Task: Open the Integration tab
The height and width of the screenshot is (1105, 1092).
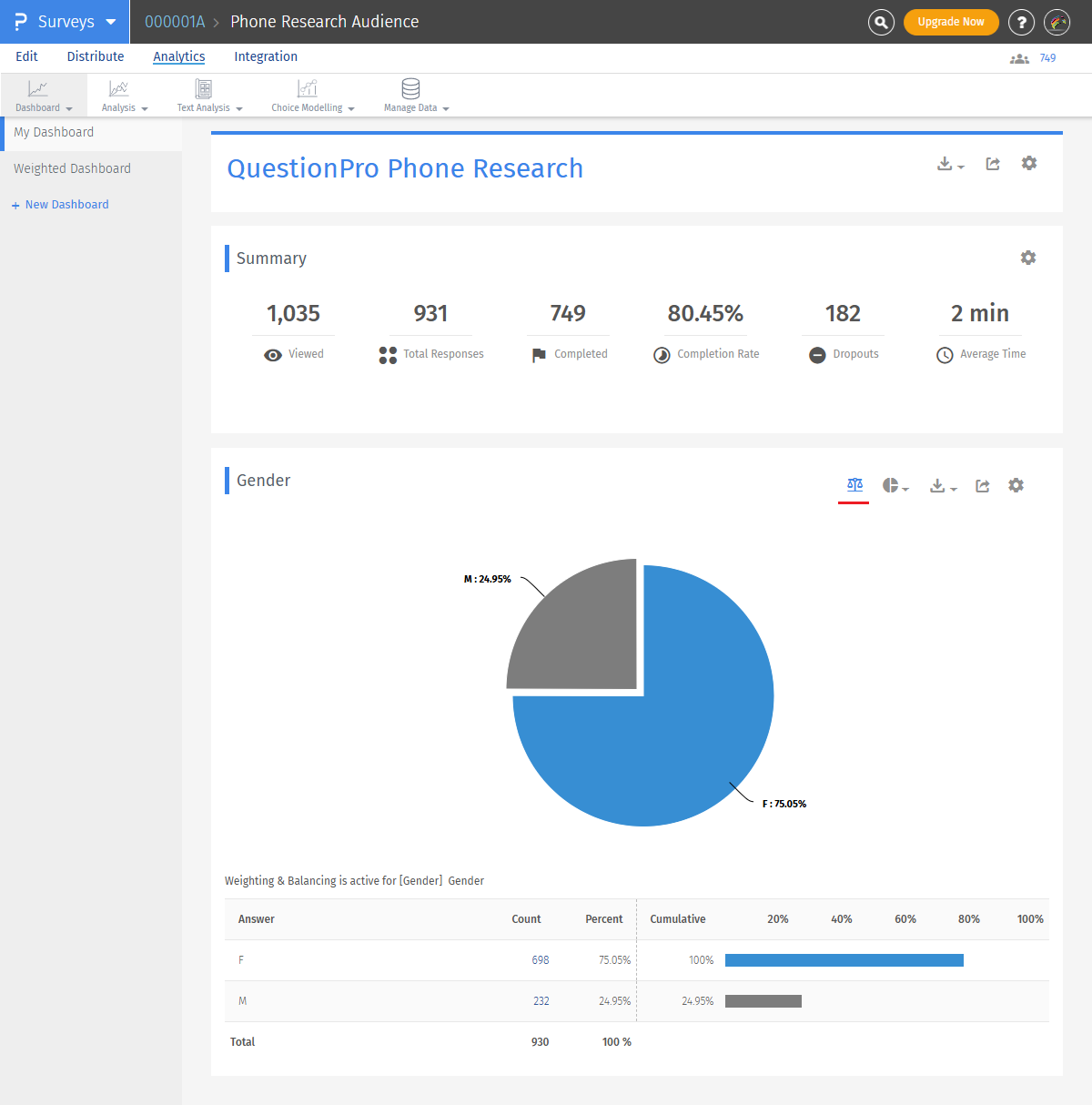Action: [266, 56]
